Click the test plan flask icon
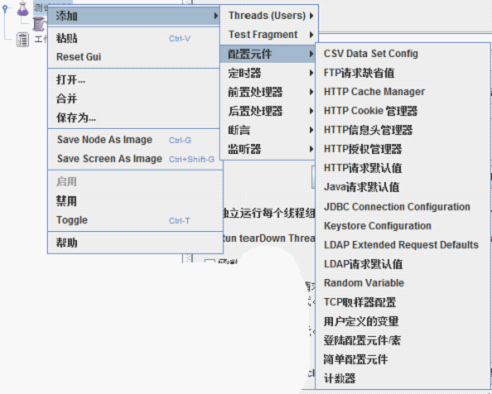The image size is (492, 394). (23, 9)
